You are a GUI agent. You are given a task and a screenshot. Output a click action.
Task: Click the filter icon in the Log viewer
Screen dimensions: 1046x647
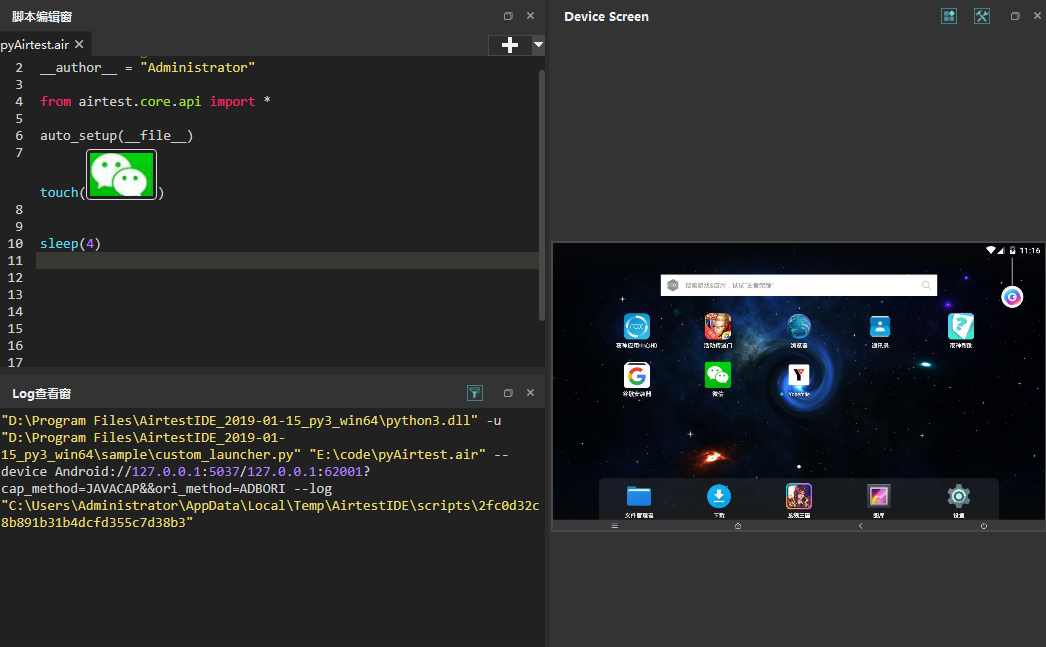[x=474, y=393]
